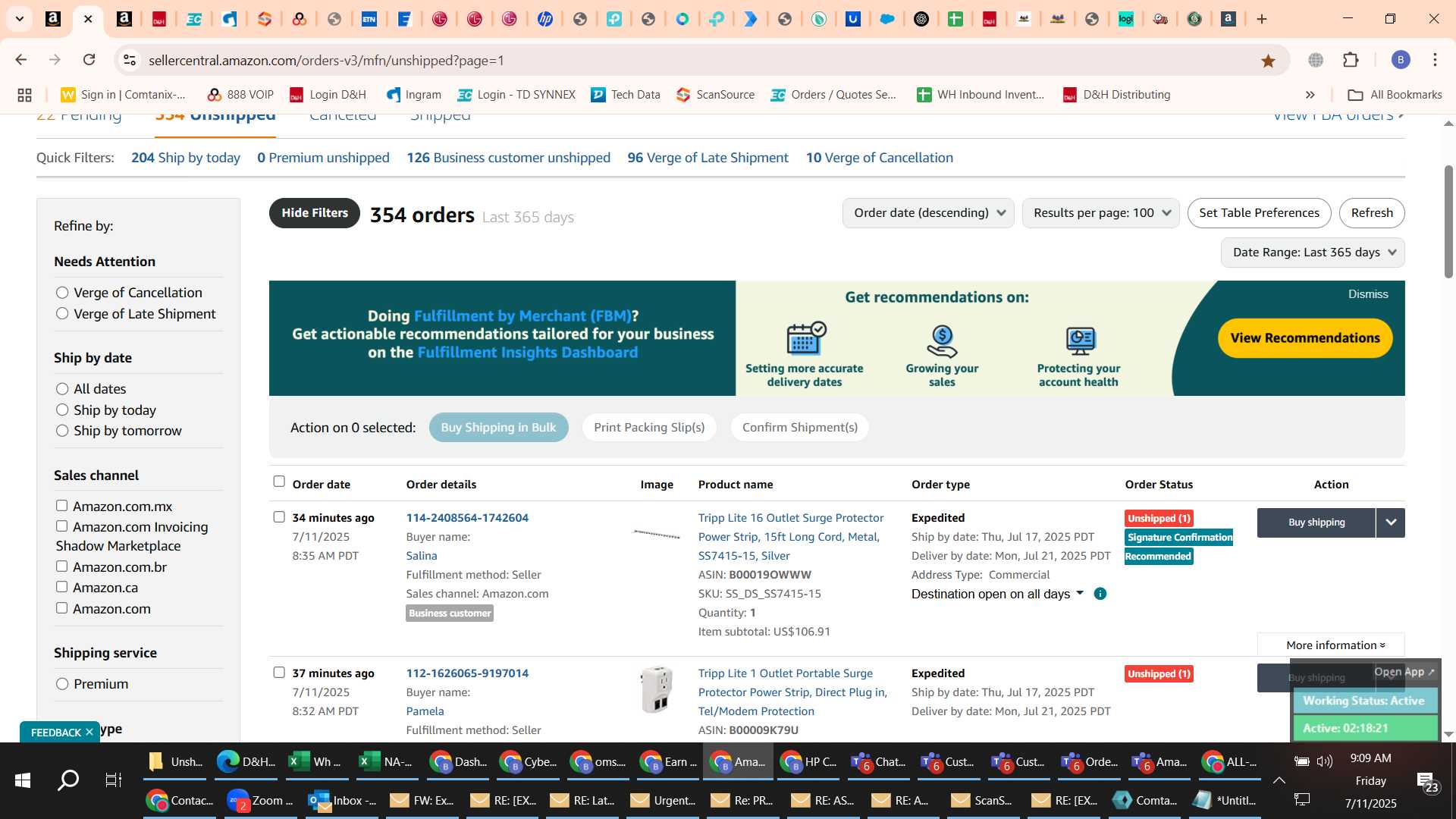Switch to Pending orders tab
Image resolution: width=1456 pixels, height=819 pixels.
tap(79, 116)
